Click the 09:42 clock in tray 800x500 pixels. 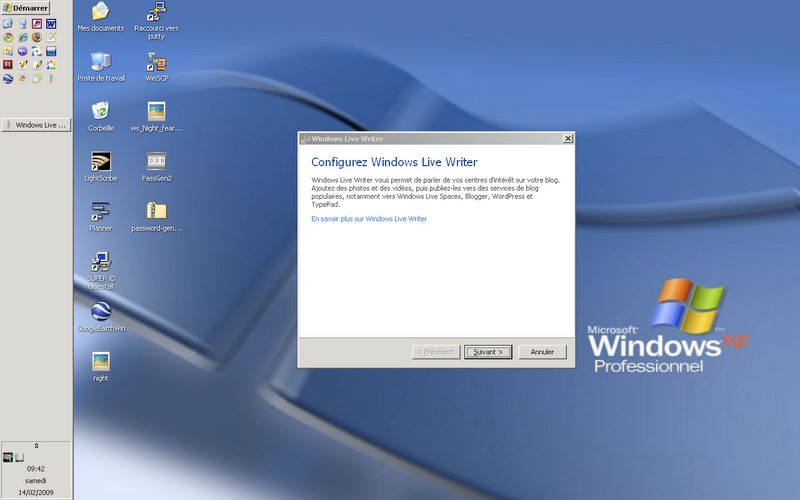coord(36,468)
